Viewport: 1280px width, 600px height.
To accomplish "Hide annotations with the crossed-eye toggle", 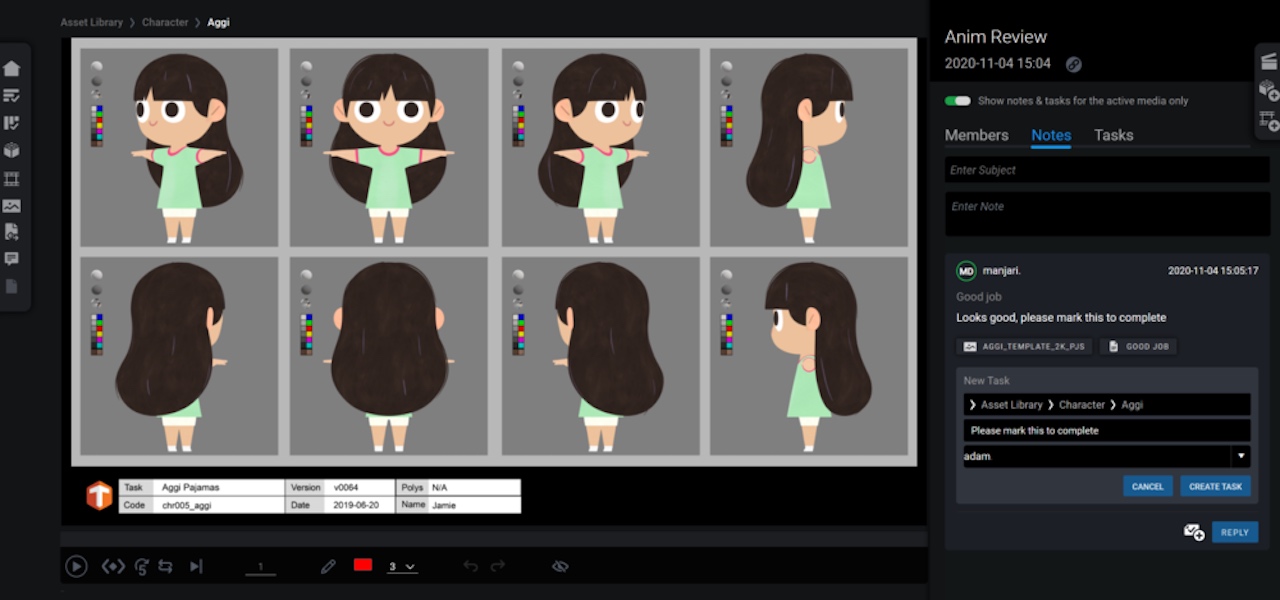I will (560, 566).
